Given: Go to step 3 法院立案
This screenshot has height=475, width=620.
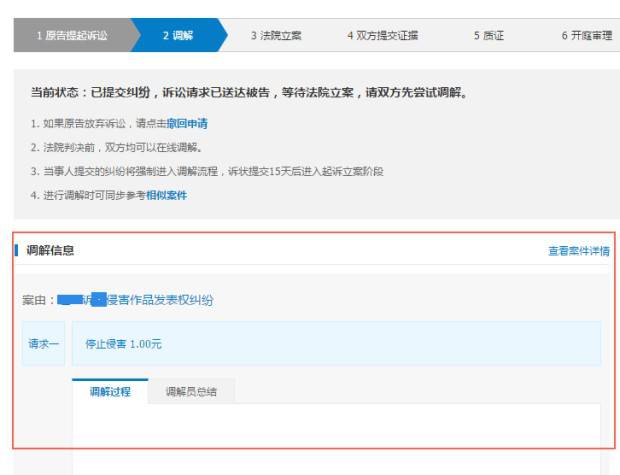Looking at the screenshot, I should 276,36.
